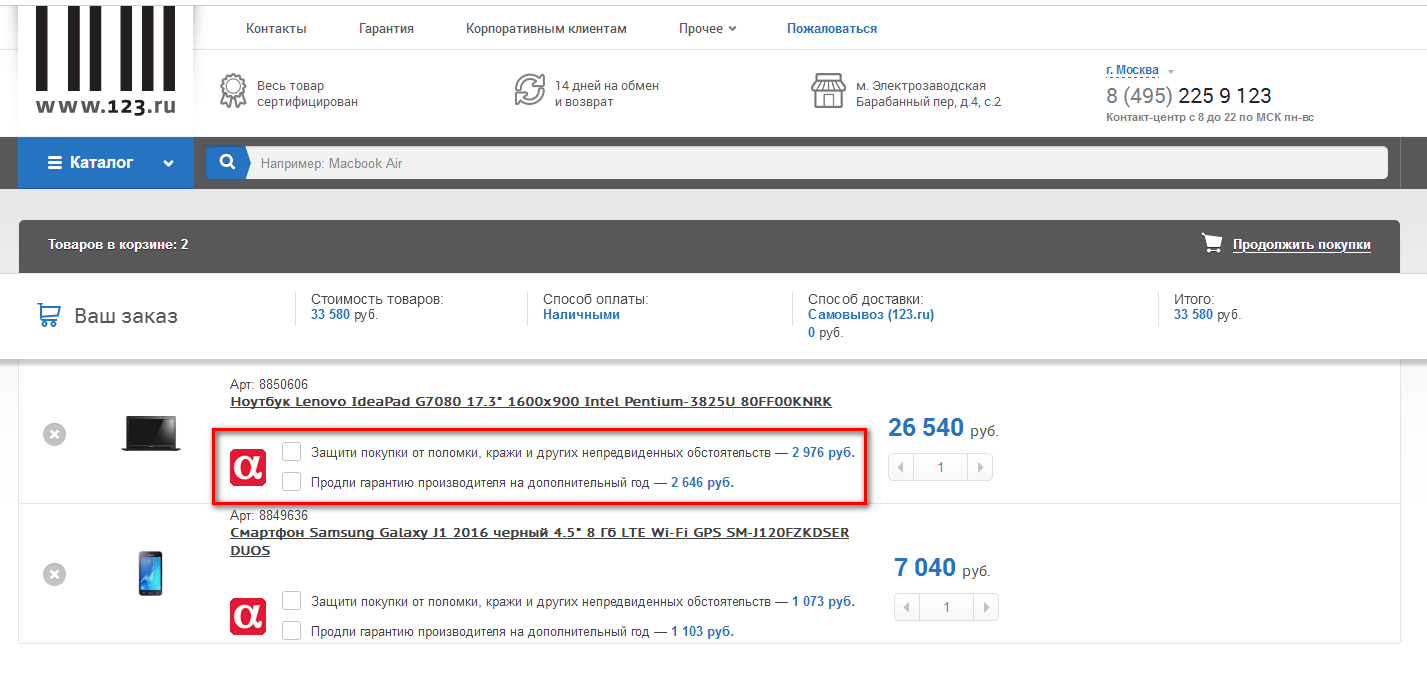Click Alfa logo under Lenovo laptop
1427x690 pixels.
[248, 467]
